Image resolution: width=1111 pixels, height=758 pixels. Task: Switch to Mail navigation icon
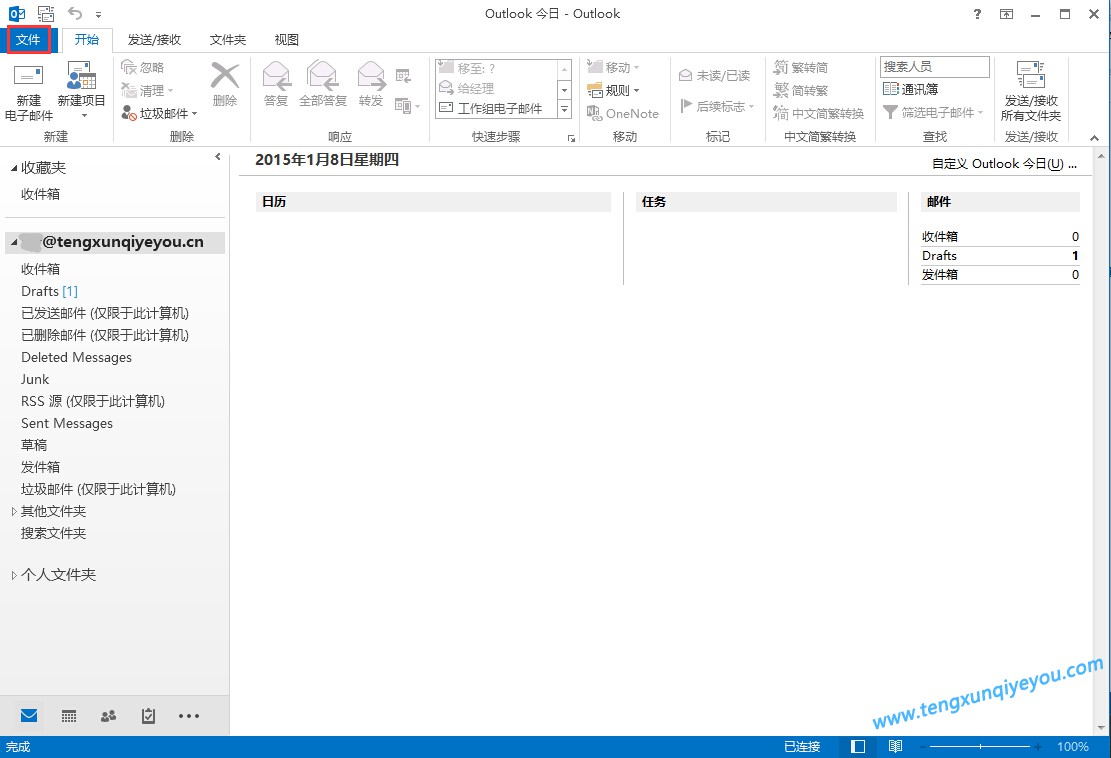29,715
